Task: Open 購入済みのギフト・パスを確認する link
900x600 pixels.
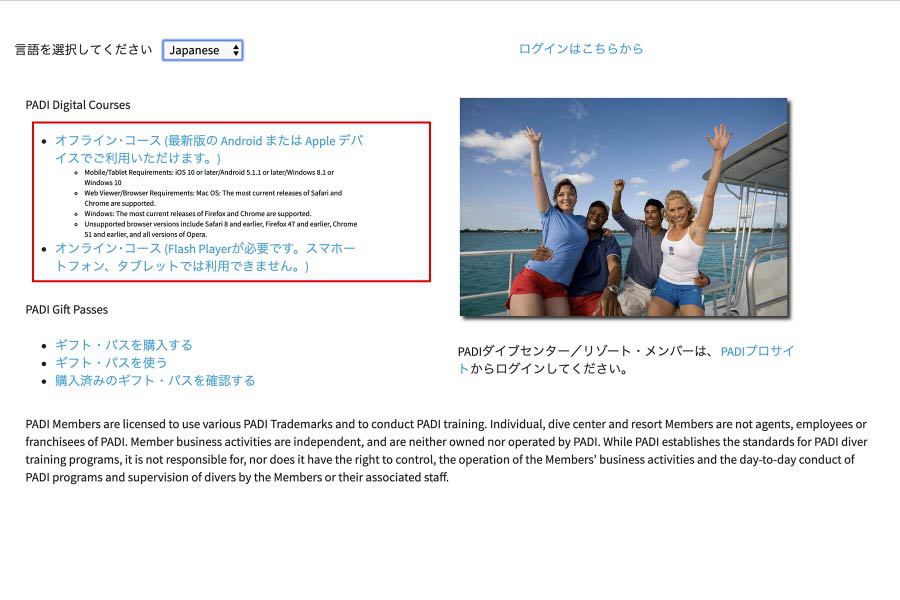Action: click(155, 381)
